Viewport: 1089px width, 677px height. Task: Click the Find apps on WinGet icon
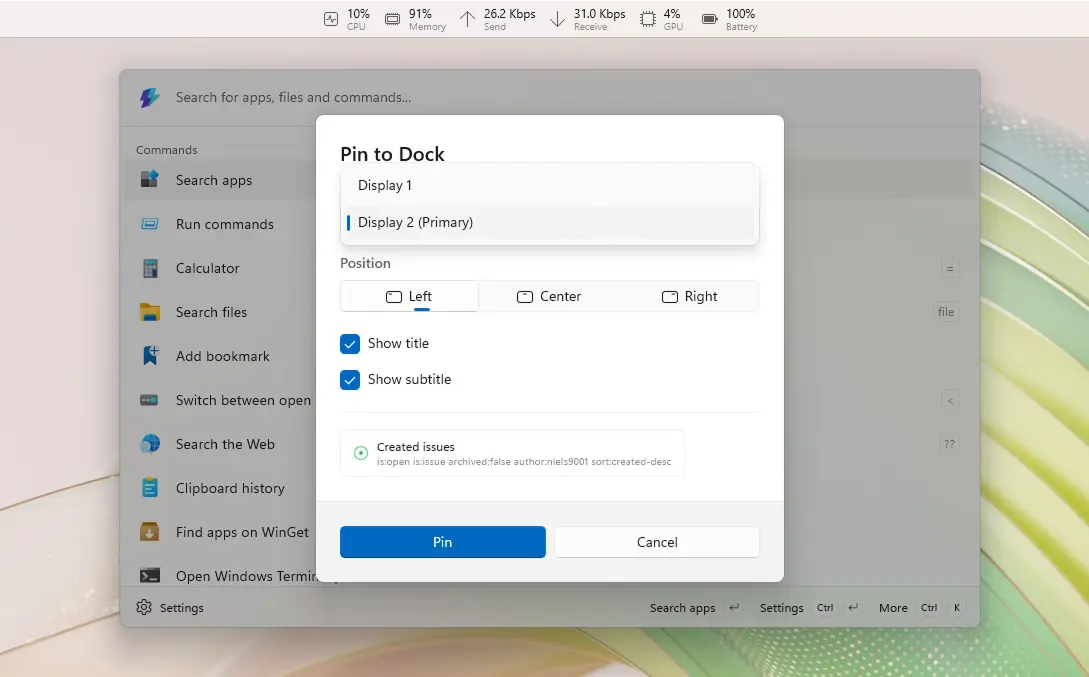149,532
